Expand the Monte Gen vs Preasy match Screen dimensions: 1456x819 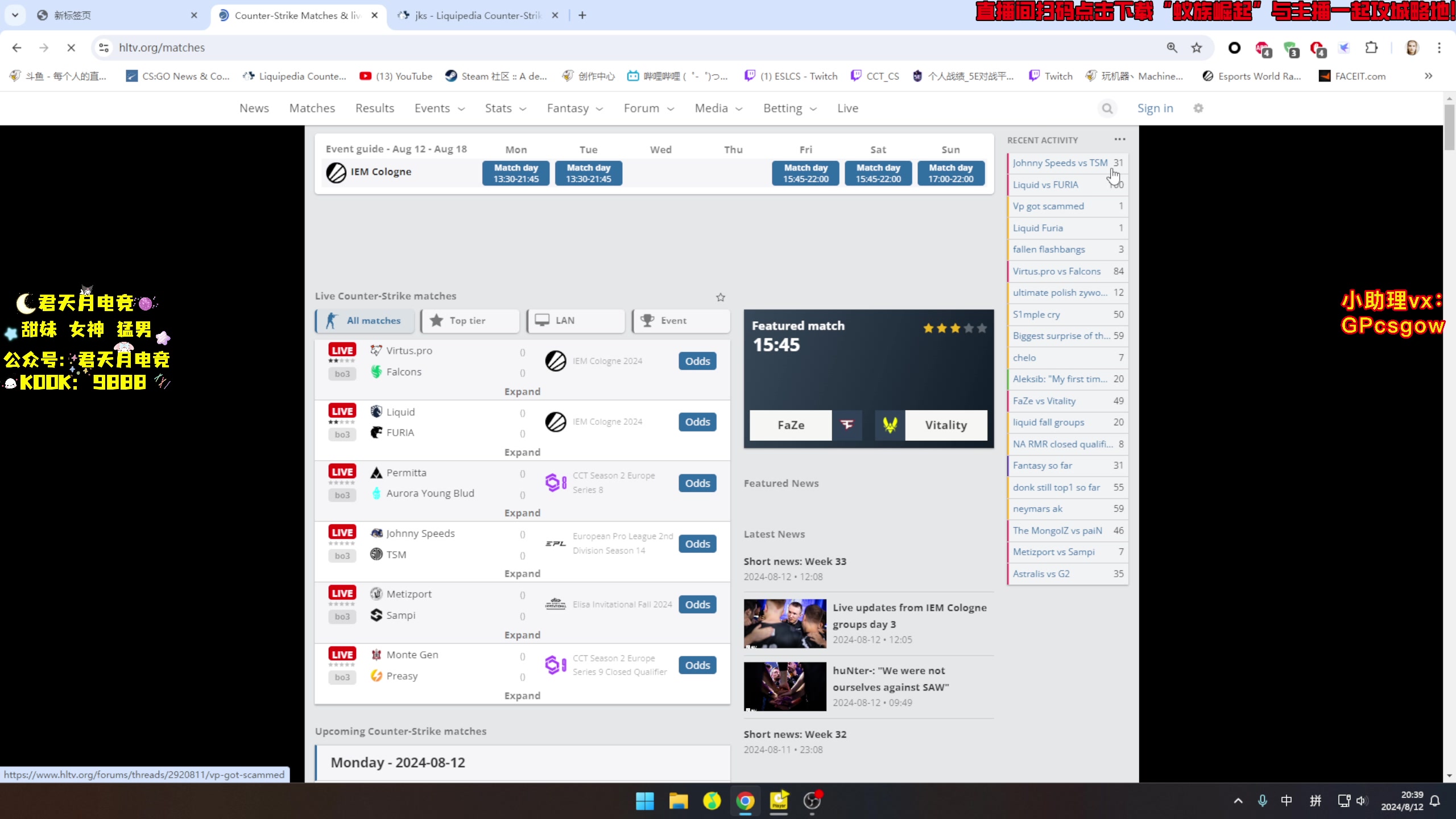(x=522, y=695)
